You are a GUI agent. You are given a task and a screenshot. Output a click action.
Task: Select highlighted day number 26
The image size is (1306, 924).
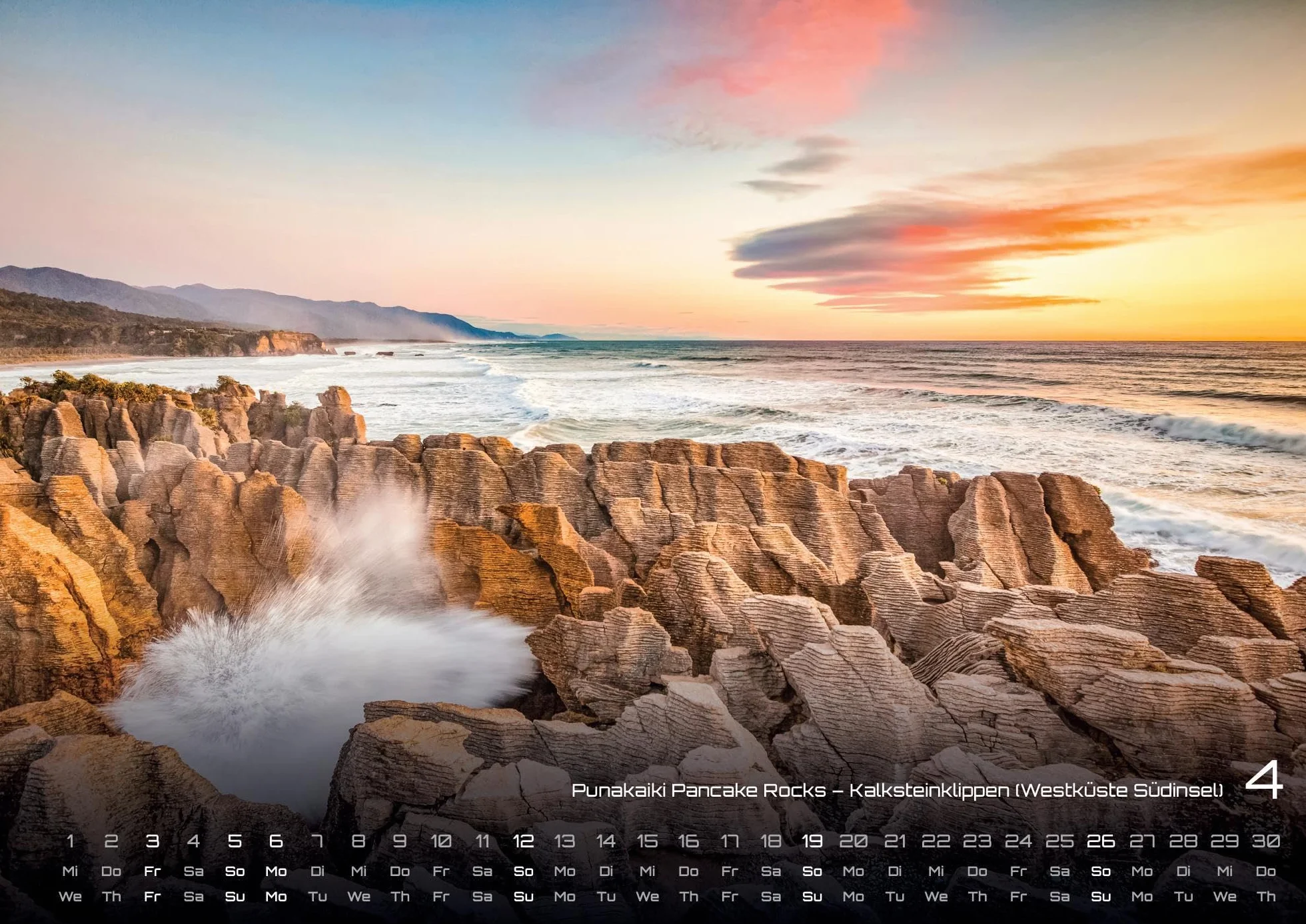[1101, 841]
